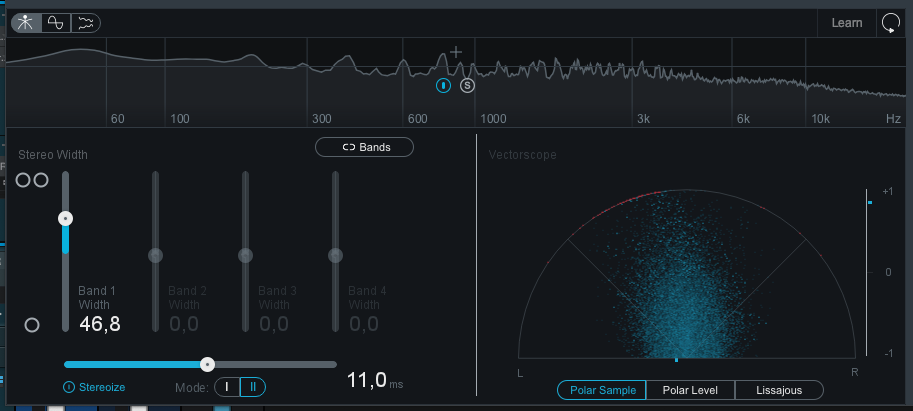This screenshot has height=411, width=913.
Task: Click the circular reset arrow icon
Action: (891, 23)
